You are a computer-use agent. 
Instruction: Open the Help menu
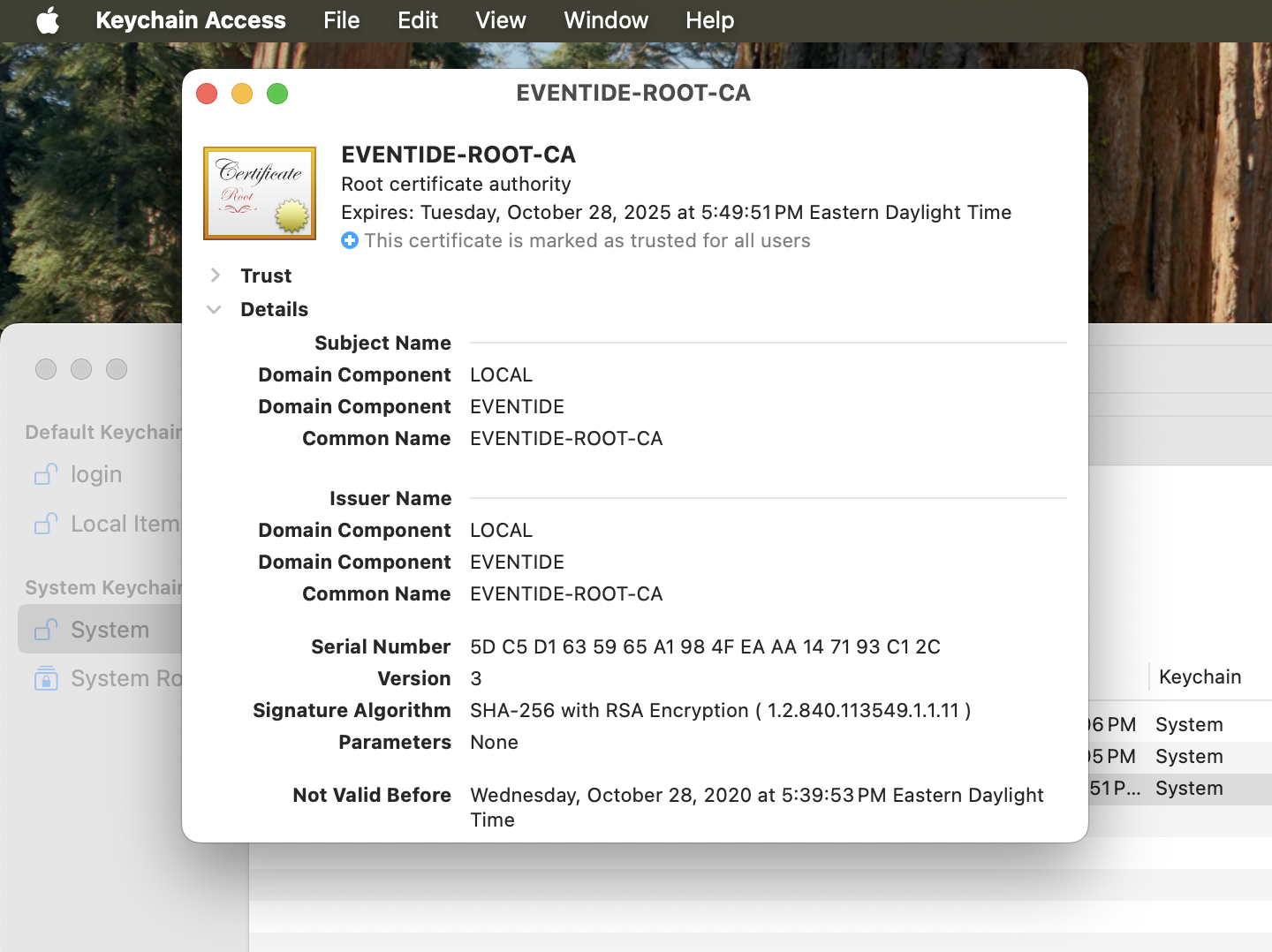click(709, 20)
